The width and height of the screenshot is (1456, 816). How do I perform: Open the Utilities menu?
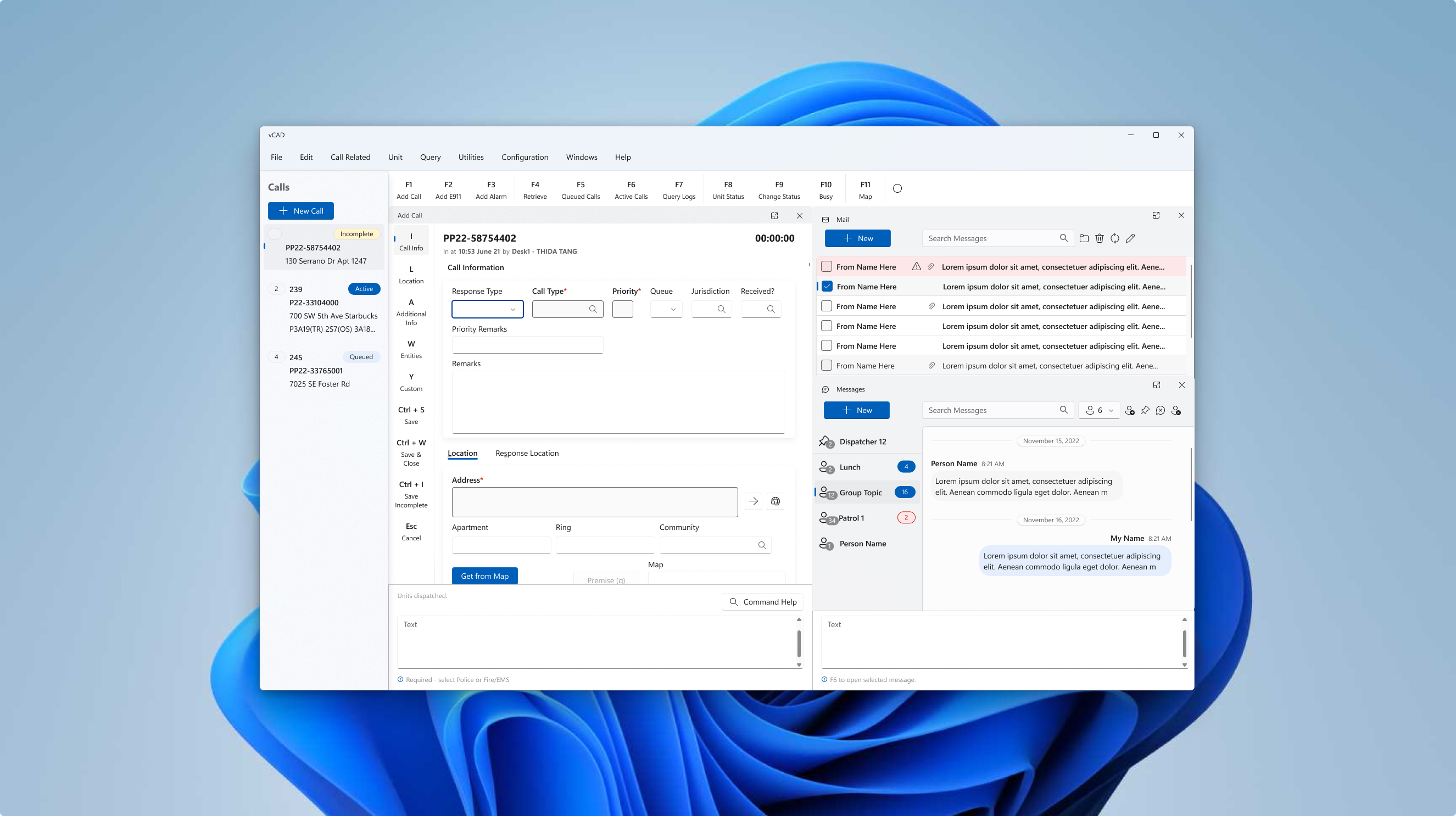pyautogui.click(x=471, y=157)
